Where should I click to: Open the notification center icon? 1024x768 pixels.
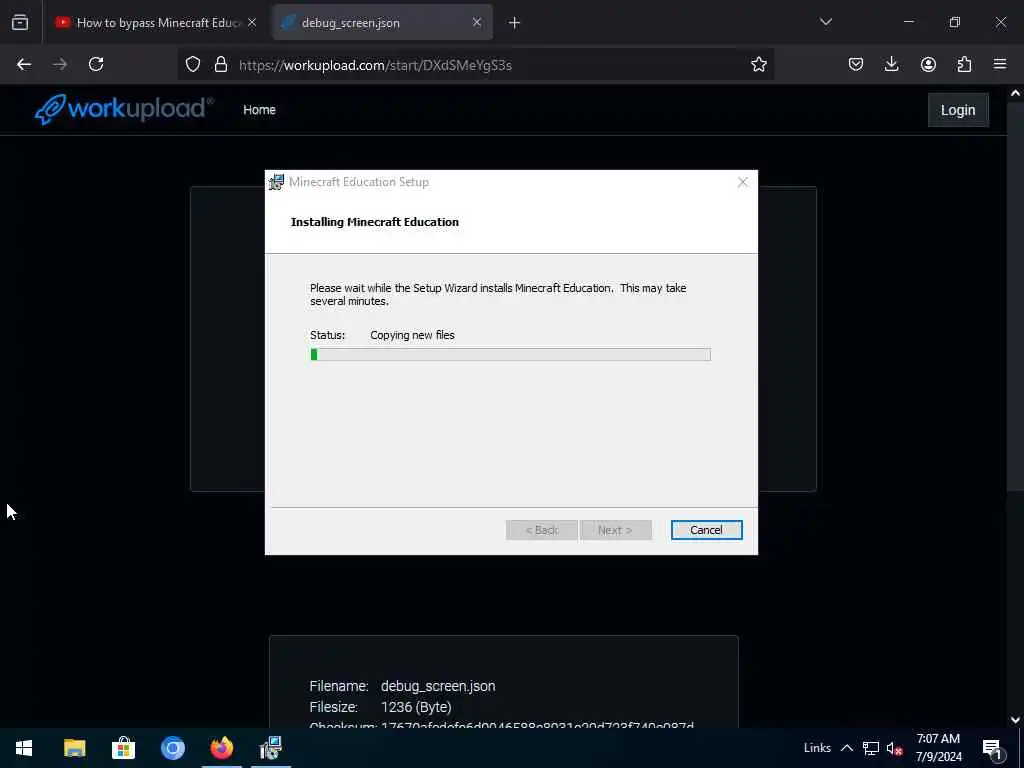coord(993,748)
